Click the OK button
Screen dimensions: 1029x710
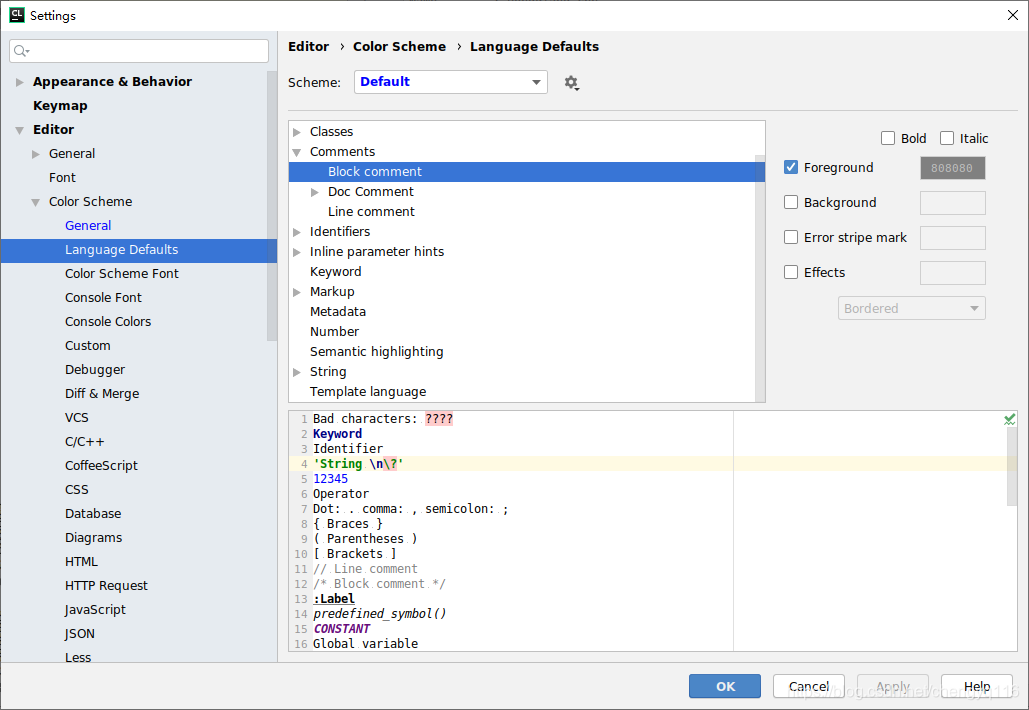724,686
